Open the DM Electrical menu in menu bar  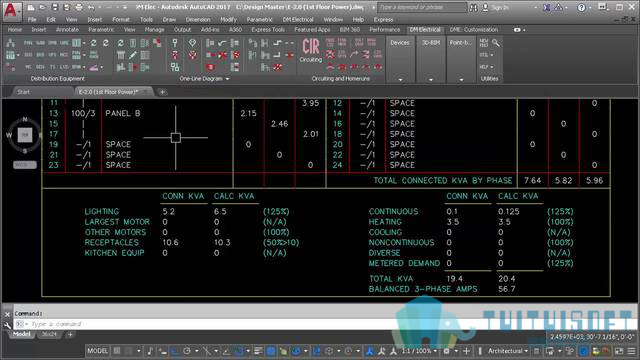pyautogui.click(x=298, y=20)
